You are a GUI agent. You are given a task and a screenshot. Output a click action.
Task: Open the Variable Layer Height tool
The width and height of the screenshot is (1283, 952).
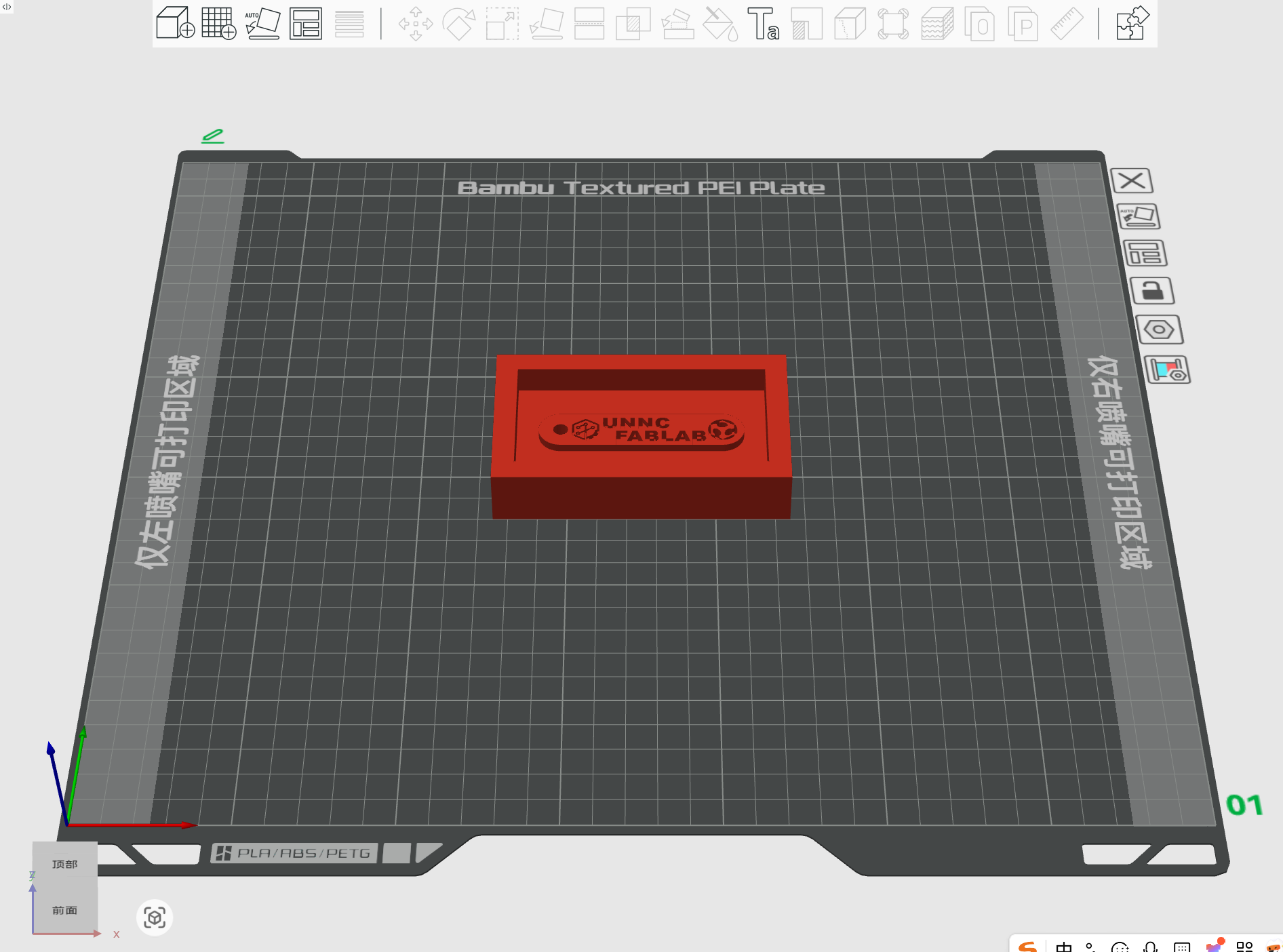(349, 24)
